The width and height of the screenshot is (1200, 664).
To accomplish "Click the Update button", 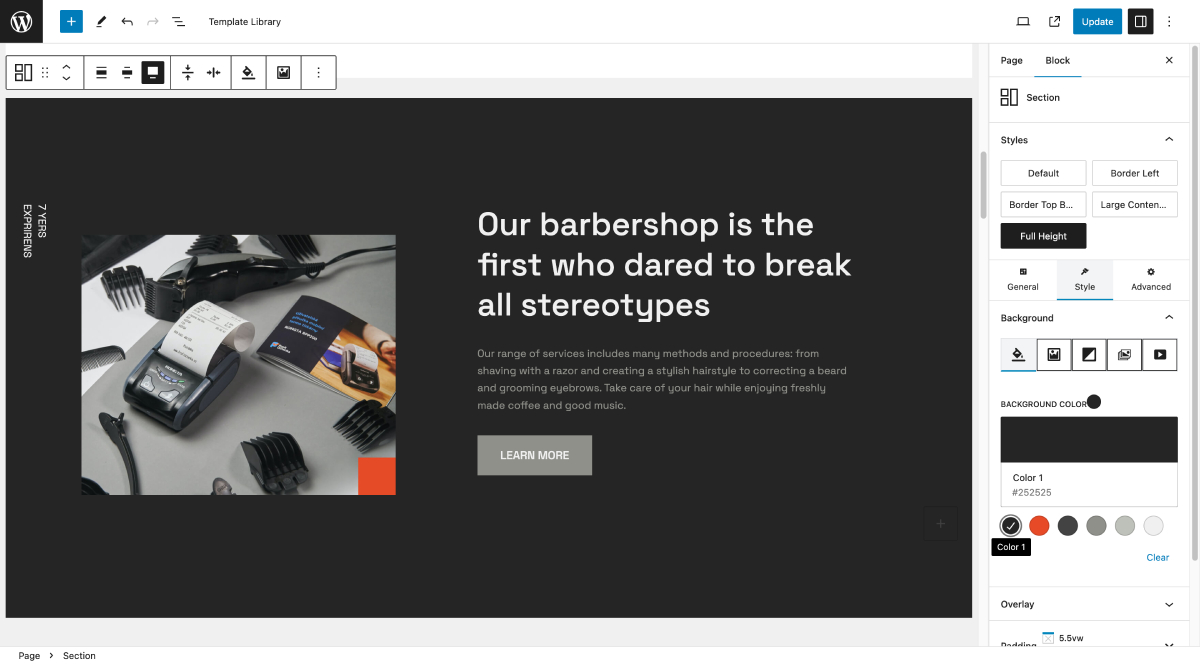I will click(1098, 21).
